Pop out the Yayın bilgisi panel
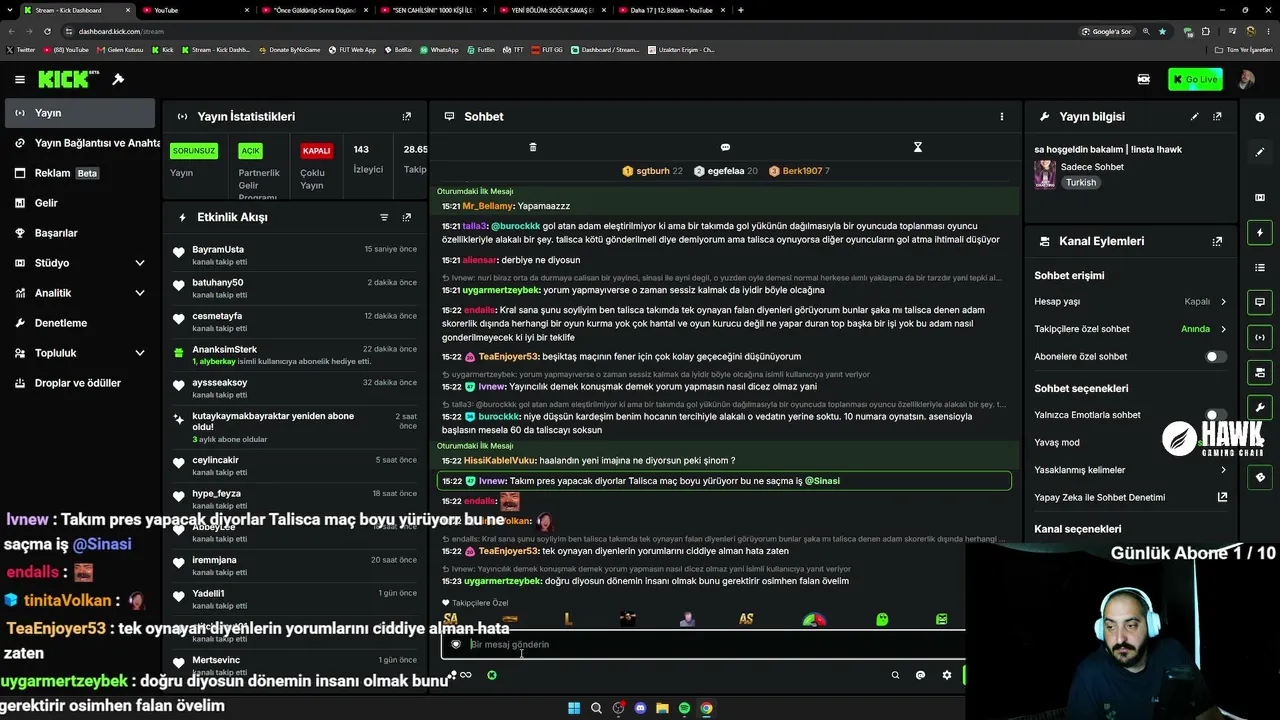Image resolution: width=1280 pixels, height=720 pixels. [1217, 116]
